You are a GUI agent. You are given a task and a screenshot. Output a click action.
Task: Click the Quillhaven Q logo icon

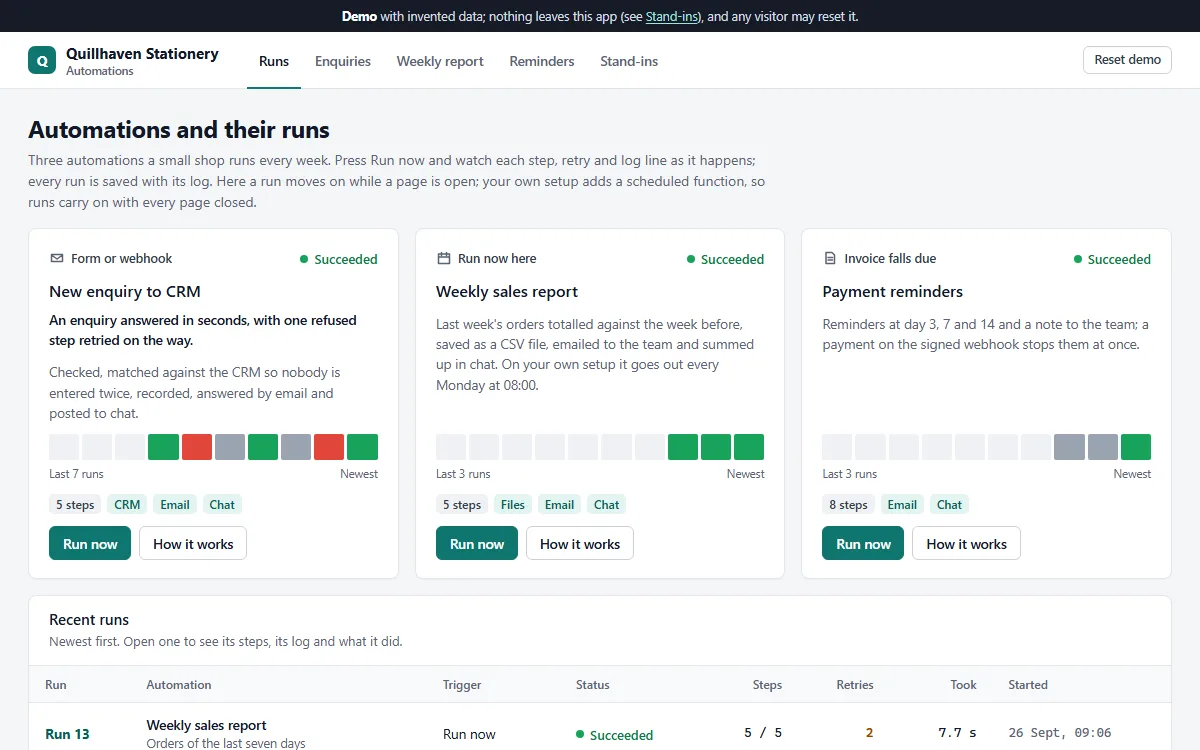42,60
